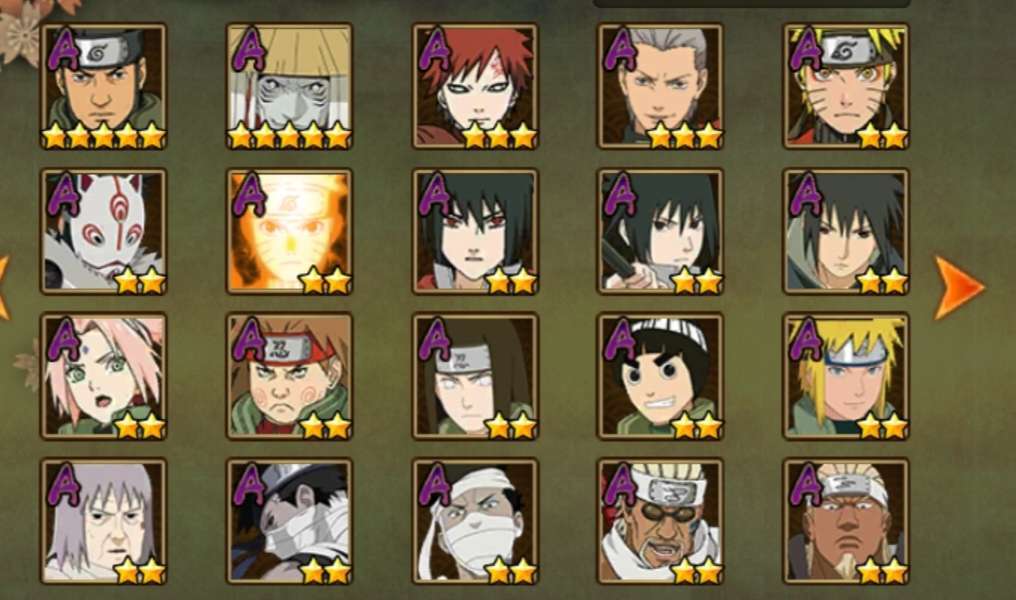This screenshot has height=600, width=1016.
Task: Go to next page with orange right arrow
Action: (x=958, y=288)
